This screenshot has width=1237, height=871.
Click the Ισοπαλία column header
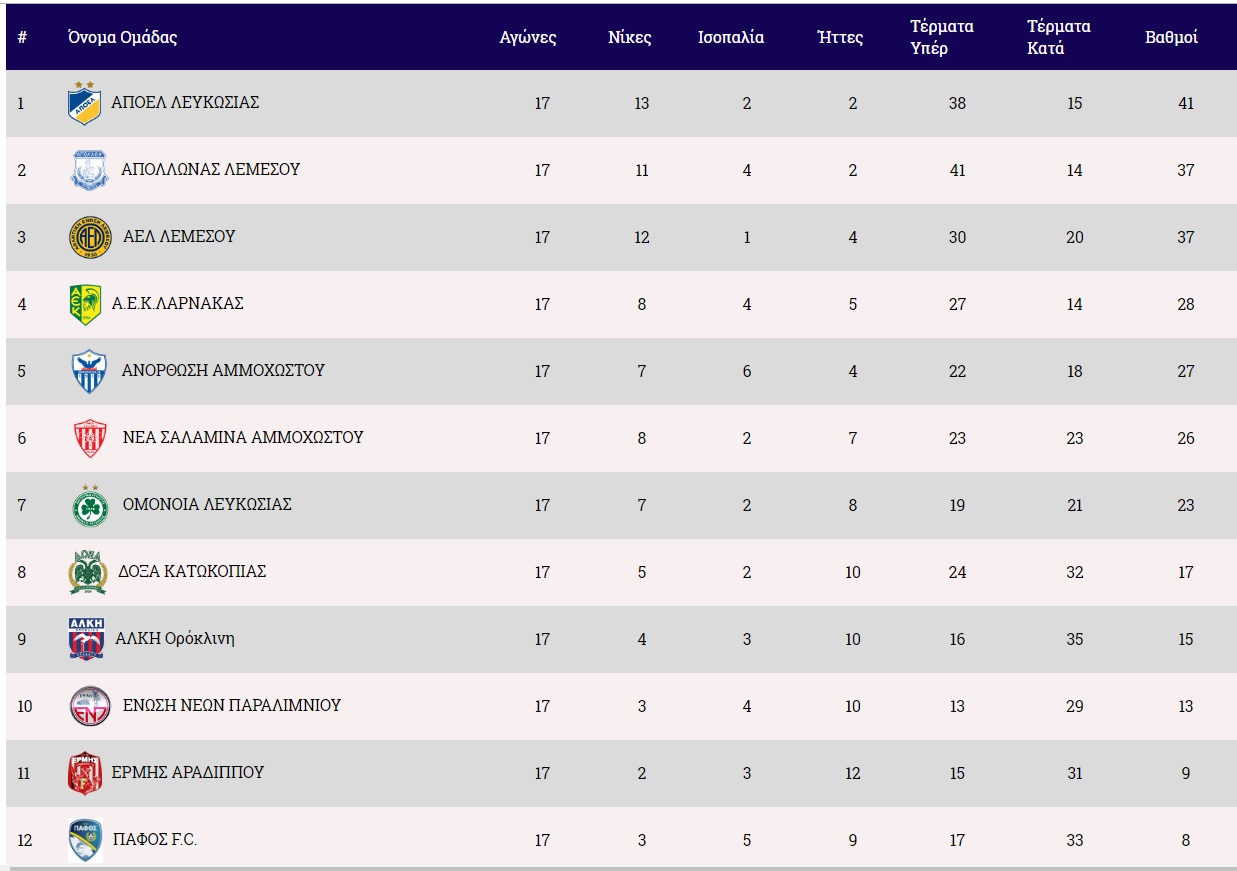(x=731, y=38)
